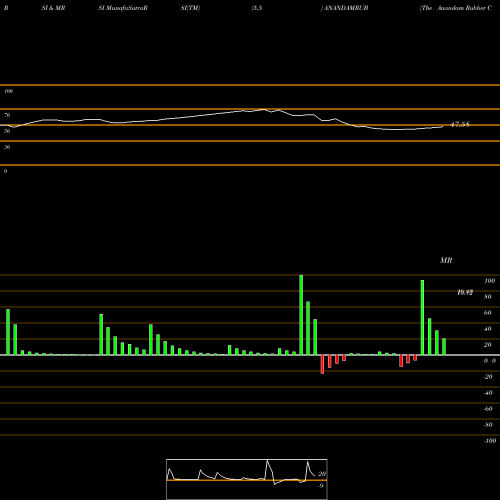Click the longest red negative MR bar
500x500 pixels.
tap(322, 364)
